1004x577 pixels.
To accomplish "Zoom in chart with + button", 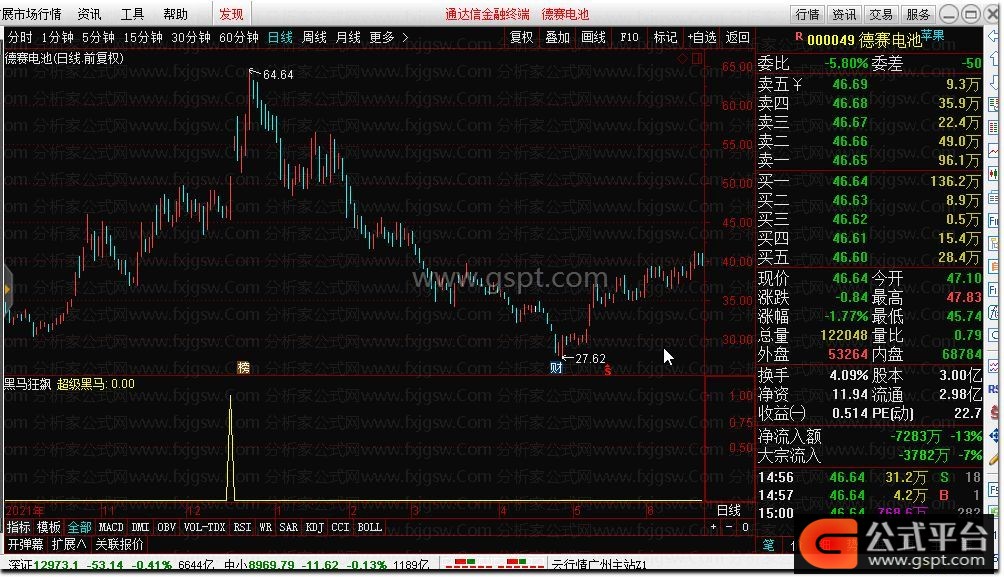I will [x=713, y=527].
